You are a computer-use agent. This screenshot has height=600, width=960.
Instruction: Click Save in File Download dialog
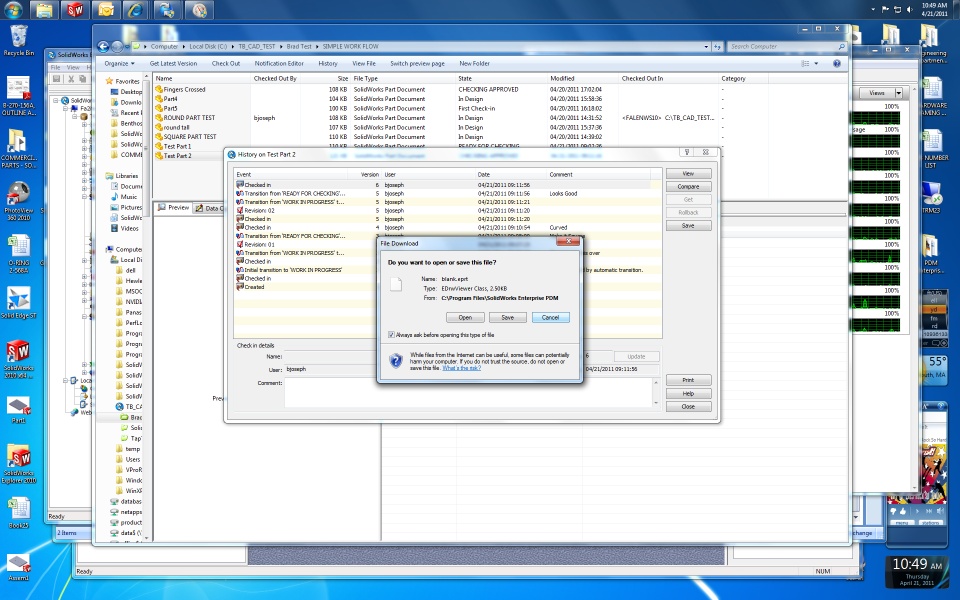click(x=508, y=317)
